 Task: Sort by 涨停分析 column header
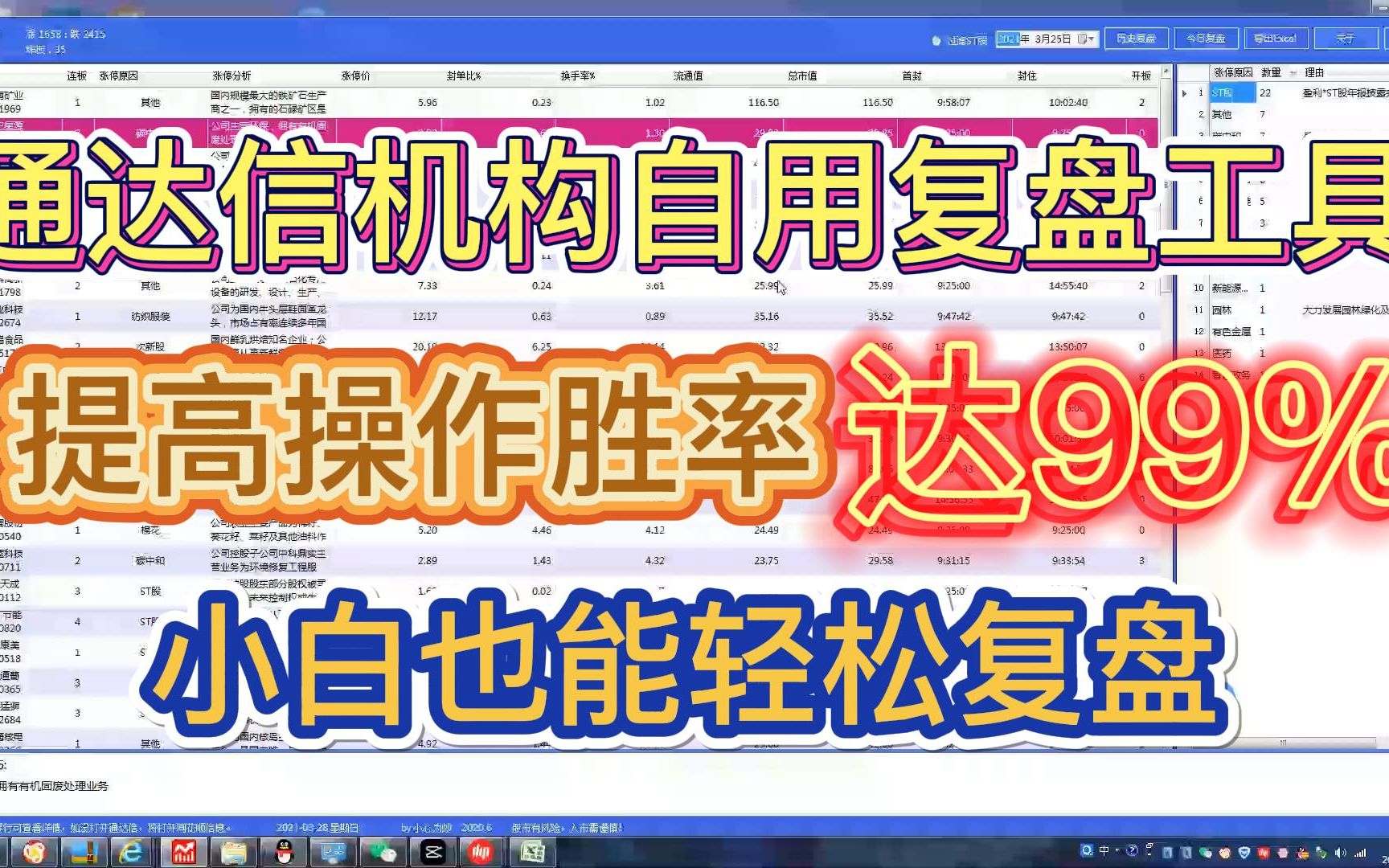coord(231,76)
